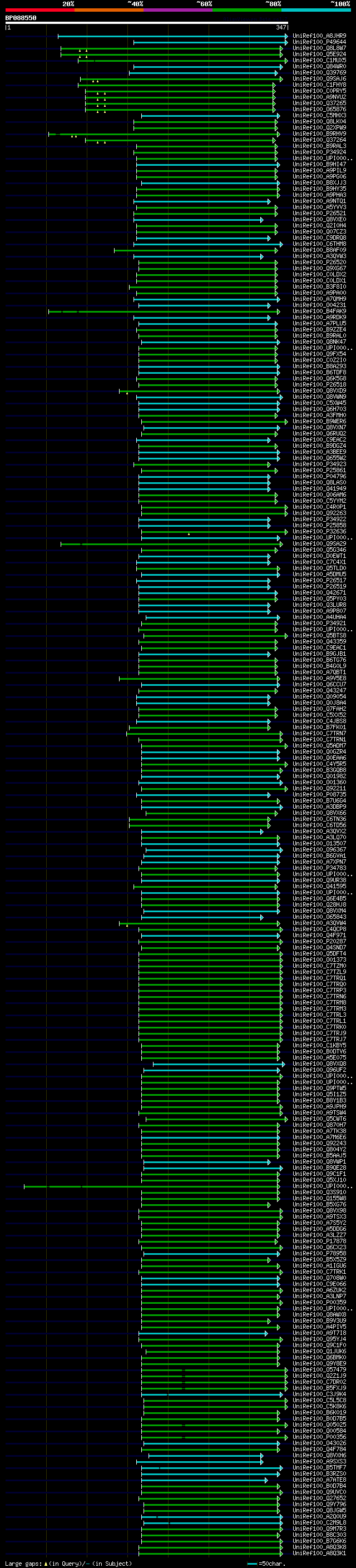Image resolution: width=356 pixels, height=1568 pixels.
Task: Select the UniRef100_Q9FX54 label
Action: (319, 354)
